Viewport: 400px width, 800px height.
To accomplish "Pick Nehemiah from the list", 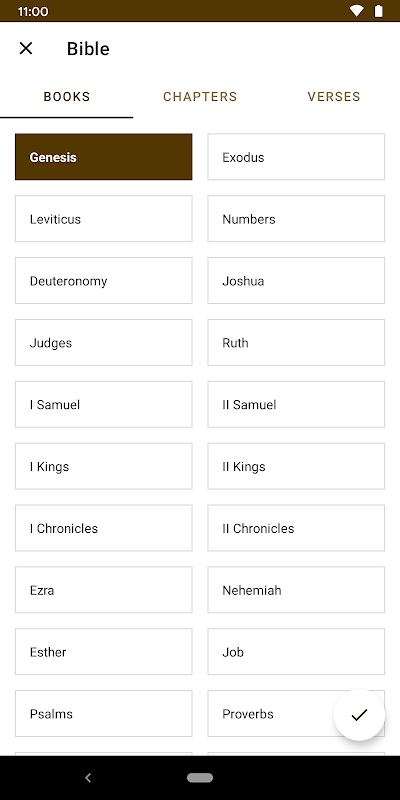I will pos(296,590).
